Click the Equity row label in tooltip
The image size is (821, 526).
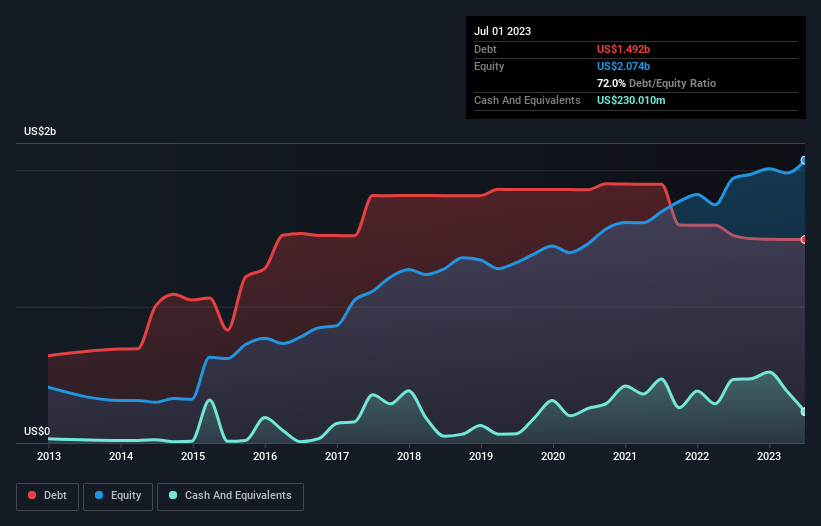click(489, 66)
